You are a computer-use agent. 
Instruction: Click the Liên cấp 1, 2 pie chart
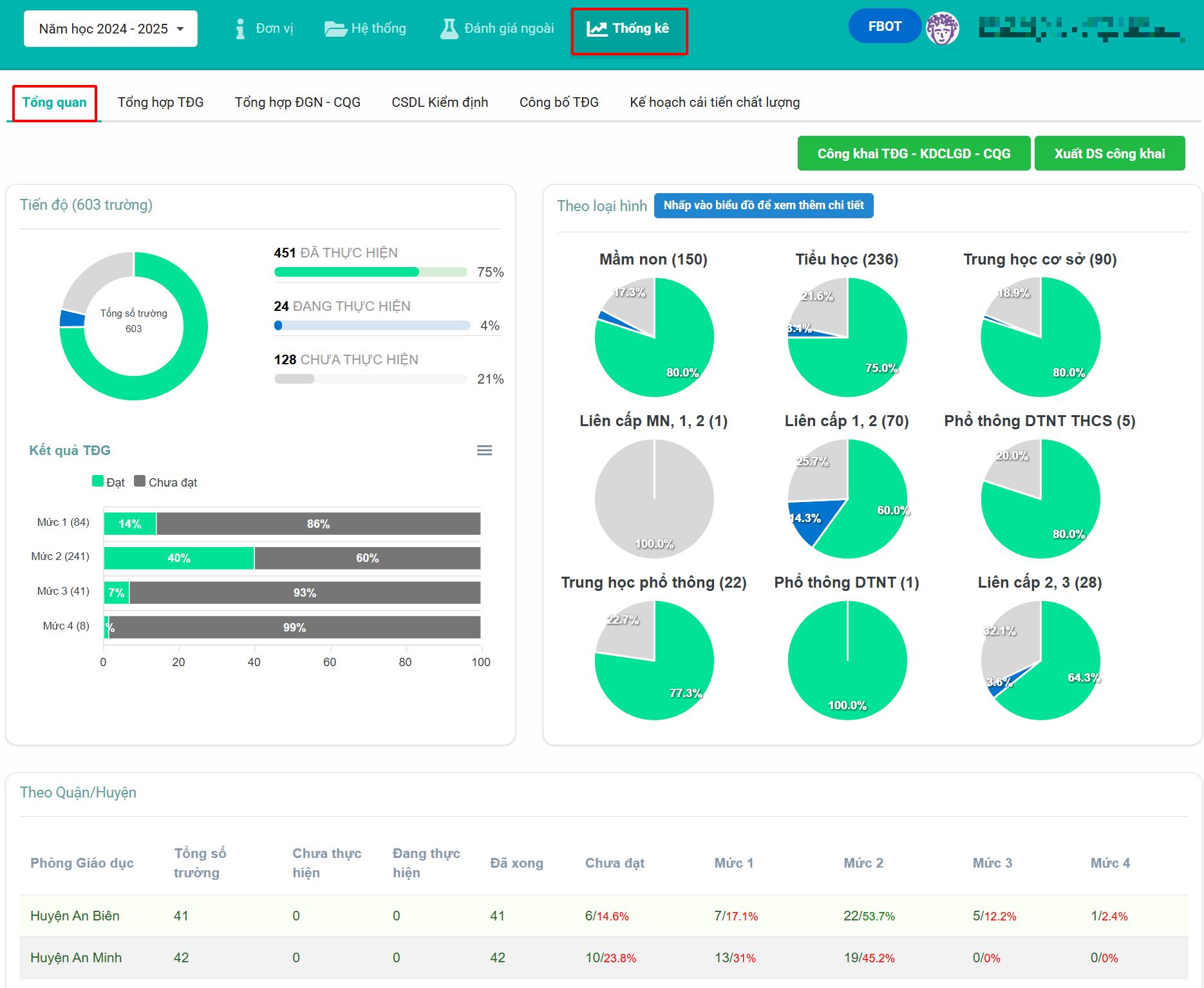847,499
